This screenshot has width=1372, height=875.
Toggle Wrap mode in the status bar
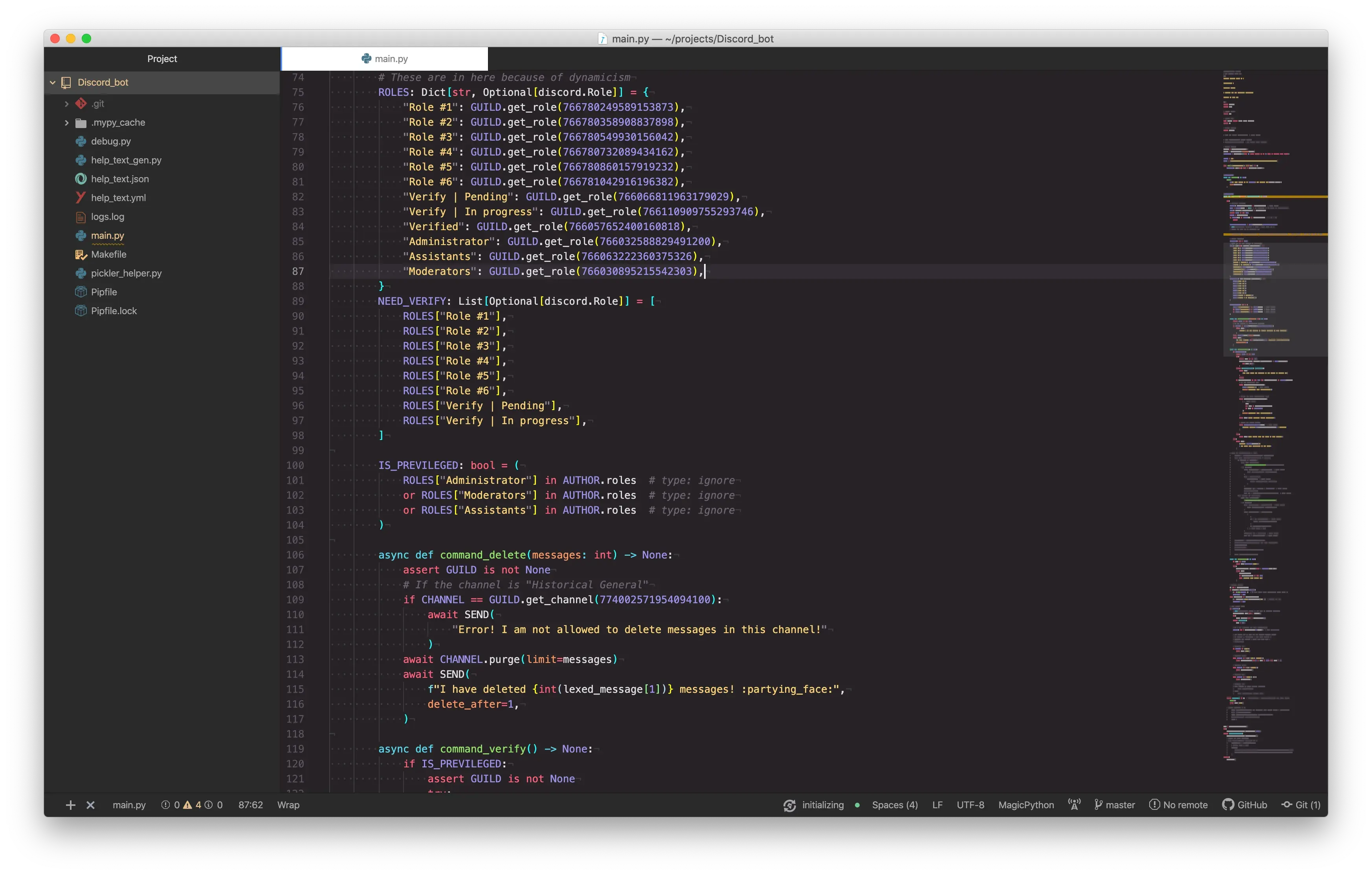[x=288, y=805]
